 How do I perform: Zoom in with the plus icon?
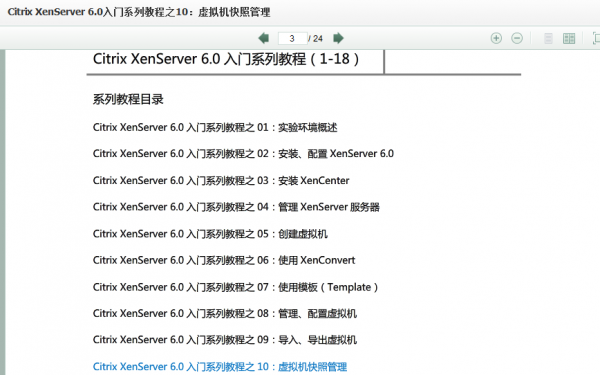tap(496, 38)
